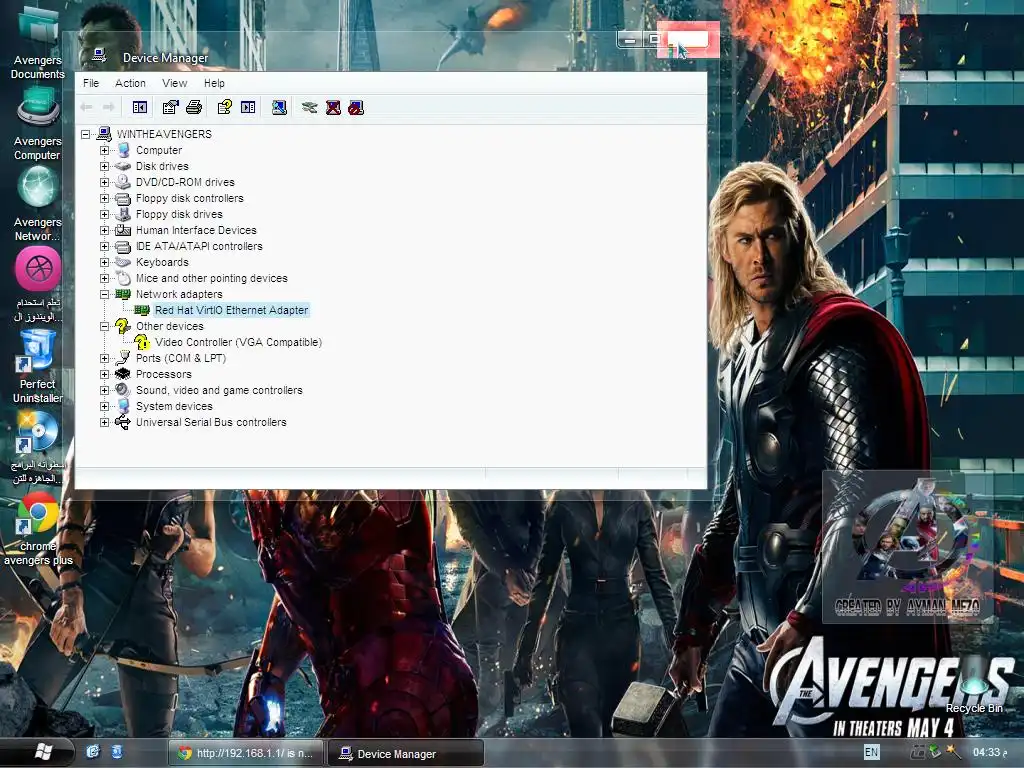Select Video Controller (VGA Compatible) device
1024x768 pixels.
click(238, 342)
